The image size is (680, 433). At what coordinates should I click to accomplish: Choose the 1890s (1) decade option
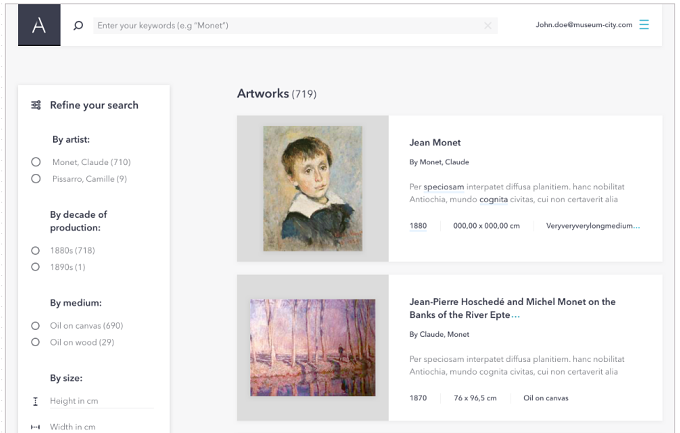click(36, 267)
